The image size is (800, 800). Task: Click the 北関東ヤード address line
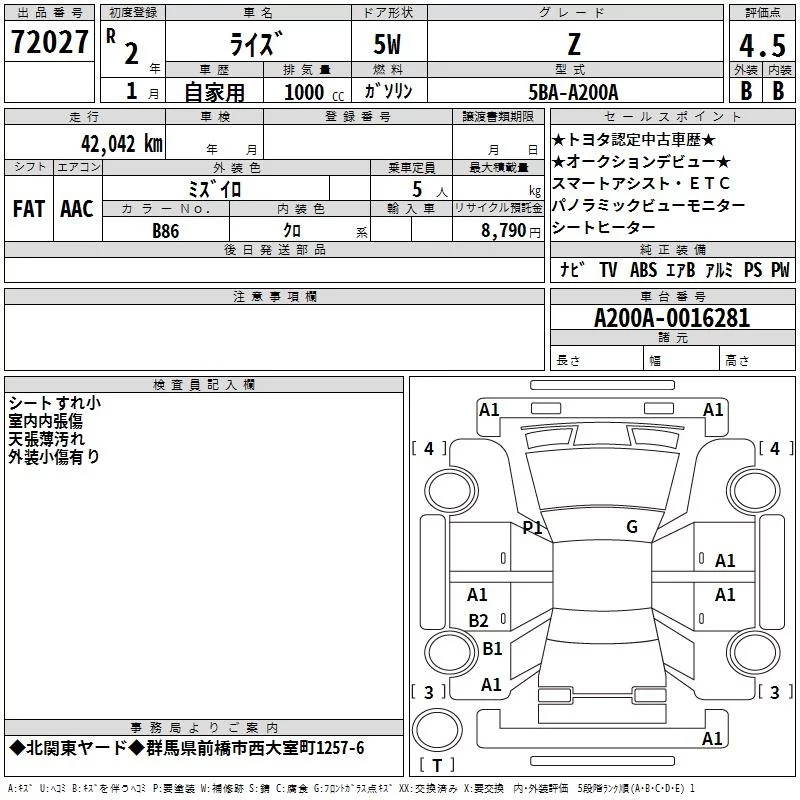[187, 748]
